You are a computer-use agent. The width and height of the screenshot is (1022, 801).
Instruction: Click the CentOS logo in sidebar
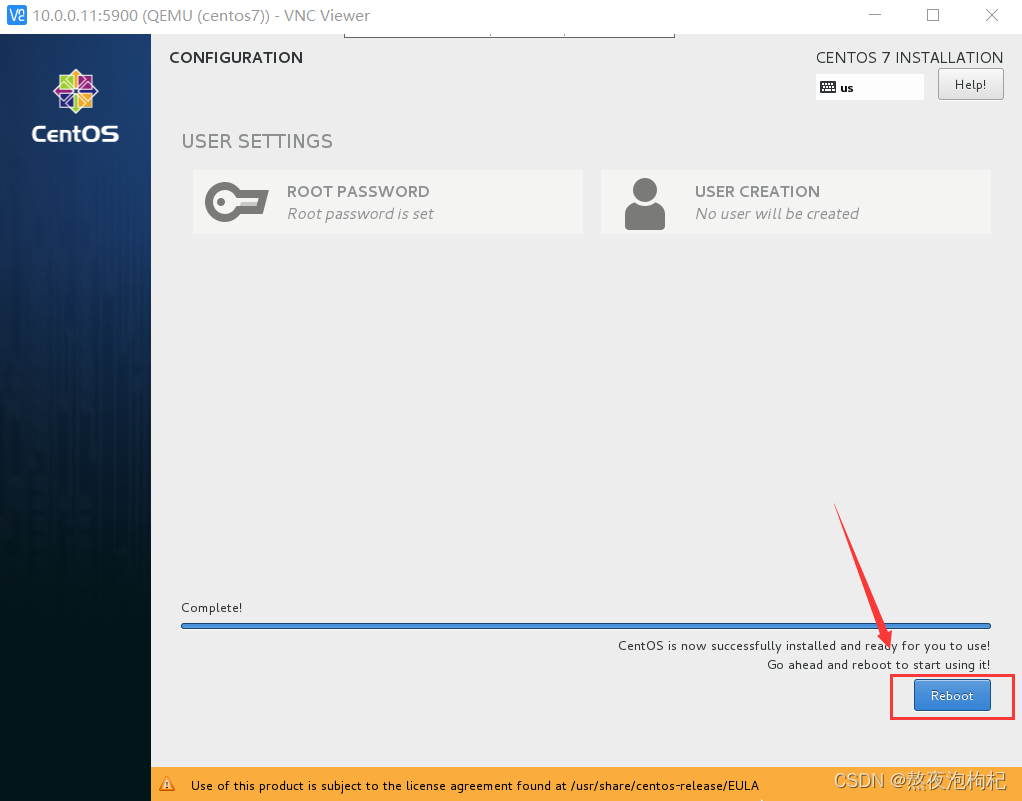[x=76, y=106]
